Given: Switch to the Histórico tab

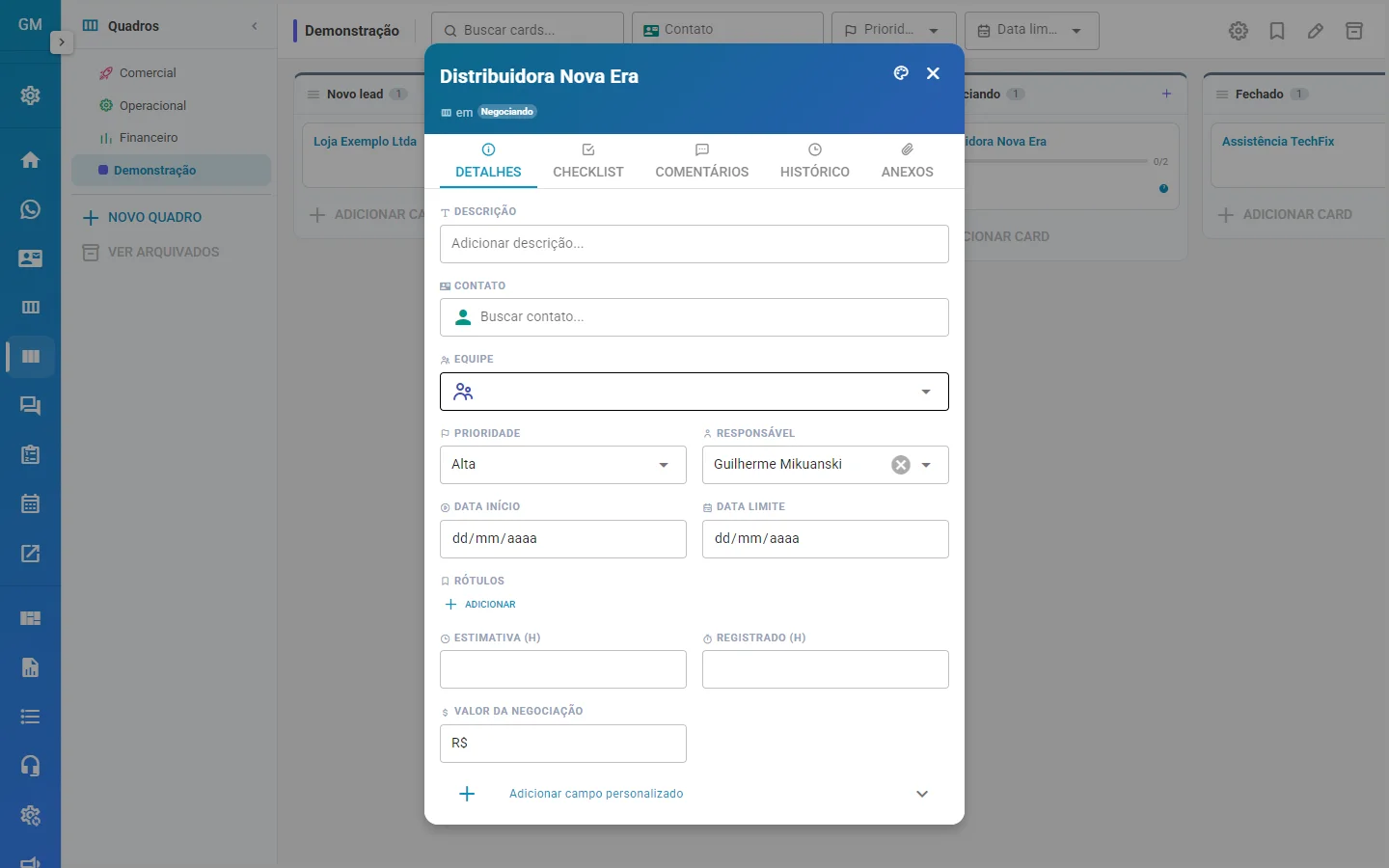Looking at the screenshot, I should tap(815, 161).
